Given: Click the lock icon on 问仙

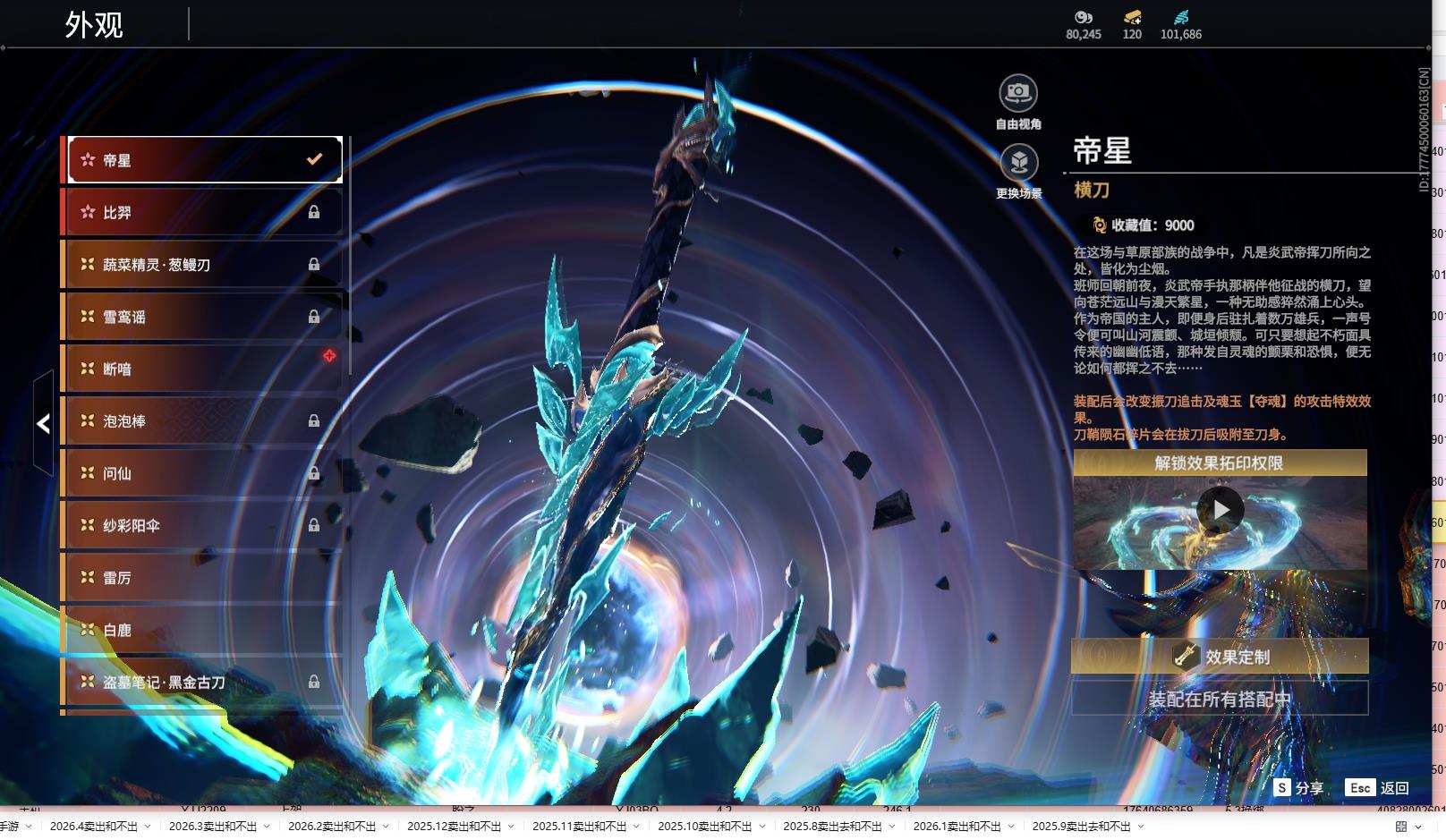Looking at the screenshot, I should (314, 472).
